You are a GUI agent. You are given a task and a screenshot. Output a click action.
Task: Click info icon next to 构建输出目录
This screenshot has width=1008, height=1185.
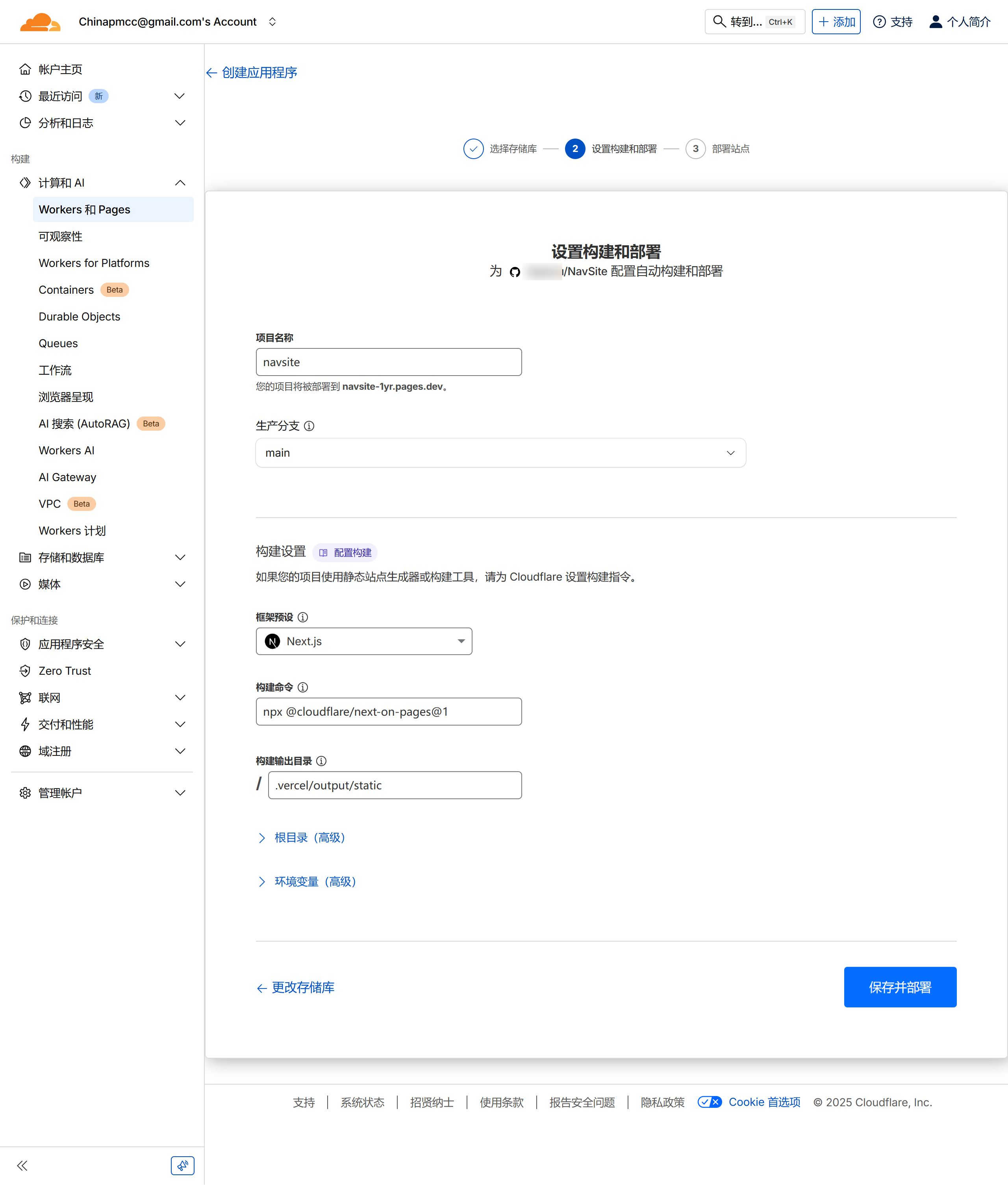(321, 761)
